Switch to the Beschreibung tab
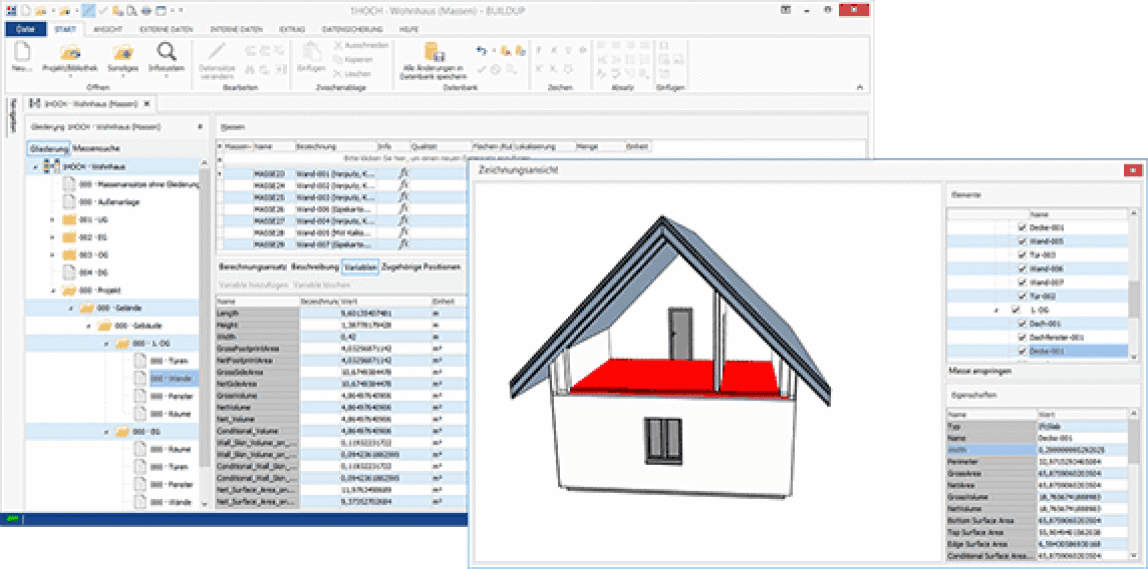 pos(314,268)
